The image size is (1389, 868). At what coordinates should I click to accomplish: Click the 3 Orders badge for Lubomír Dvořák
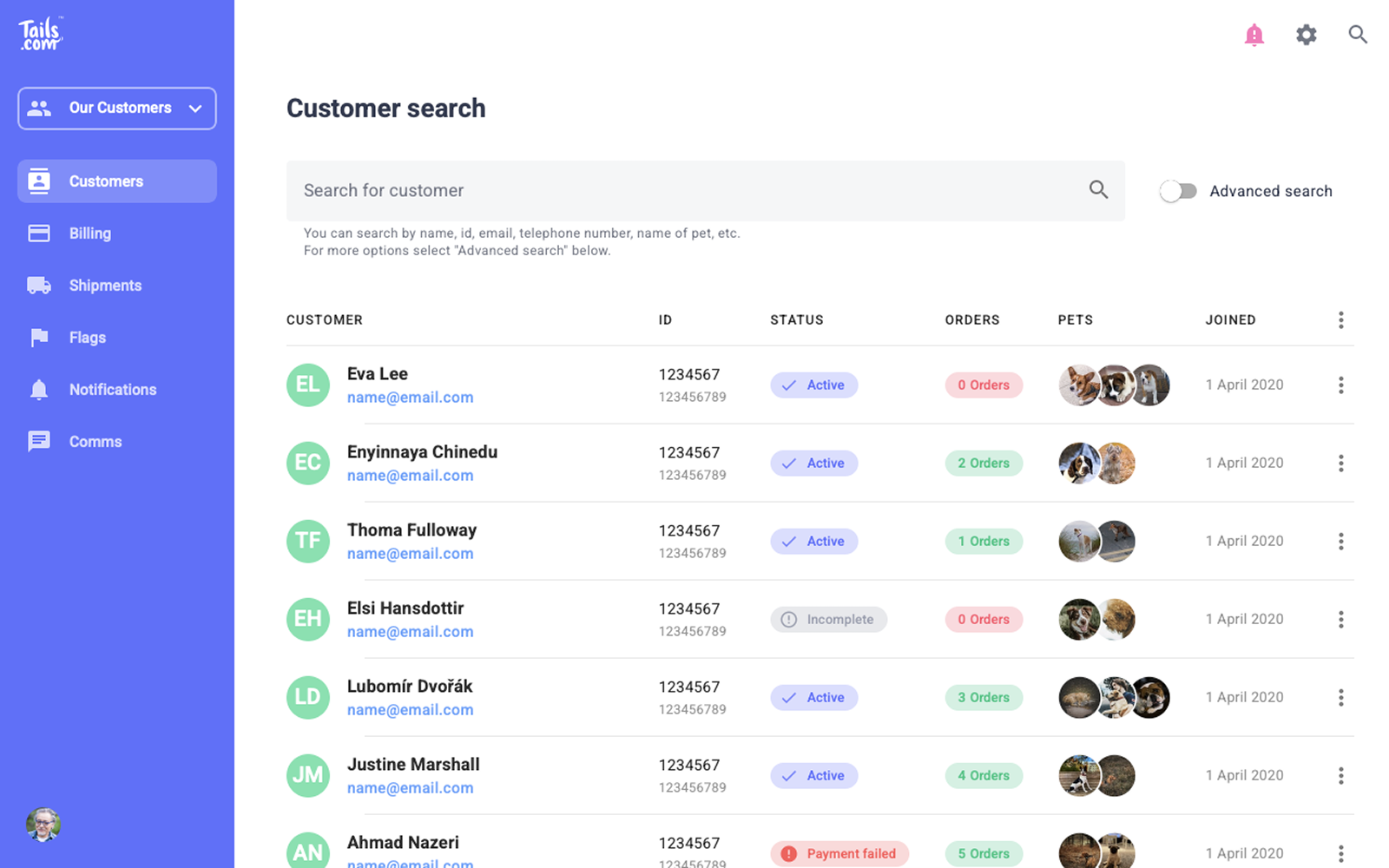[x=984, y=697]
